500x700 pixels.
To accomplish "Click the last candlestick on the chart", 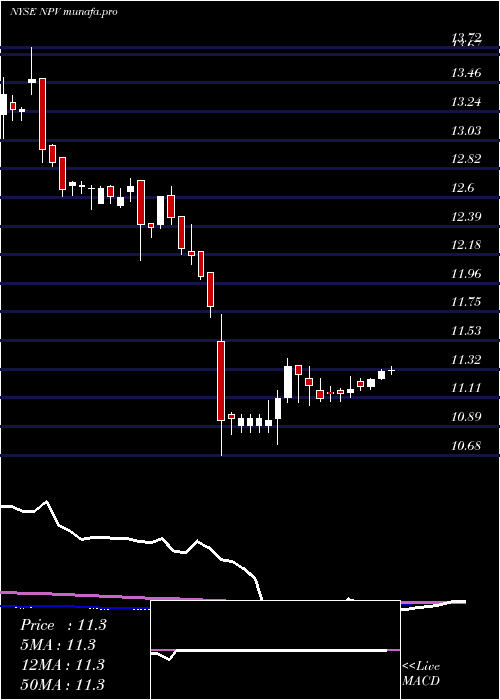I will pos(392,370).
